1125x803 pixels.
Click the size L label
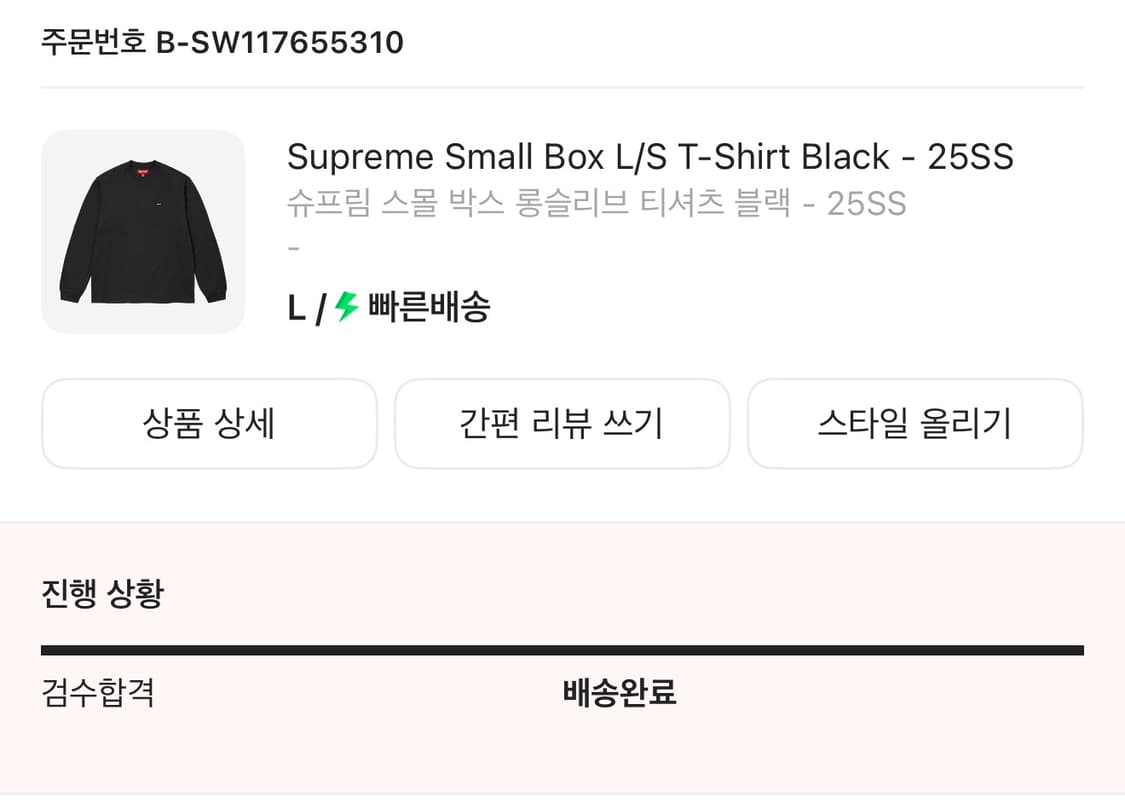[x=296, y=308]
